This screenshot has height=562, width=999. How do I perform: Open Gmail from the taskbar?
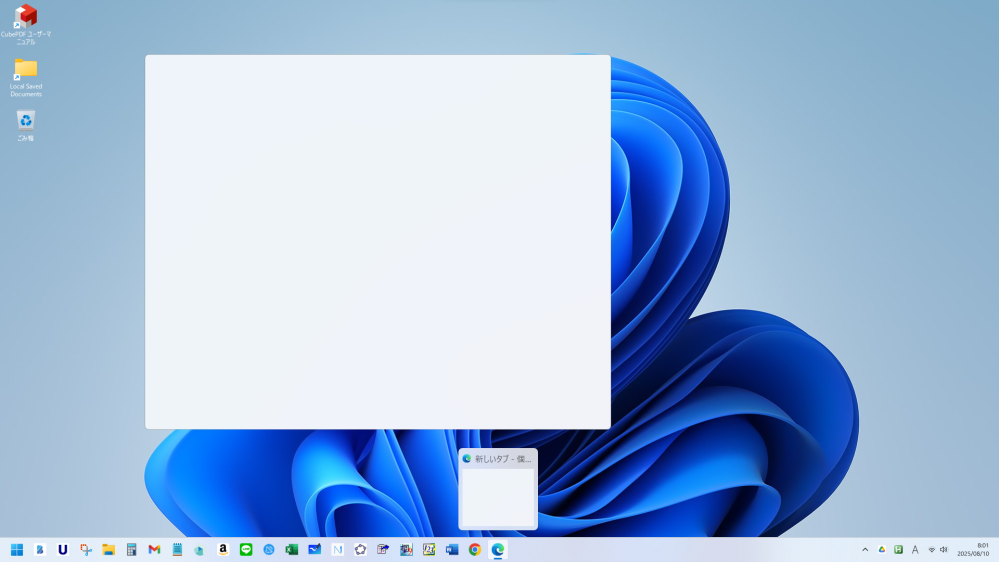tap(154, 549)
